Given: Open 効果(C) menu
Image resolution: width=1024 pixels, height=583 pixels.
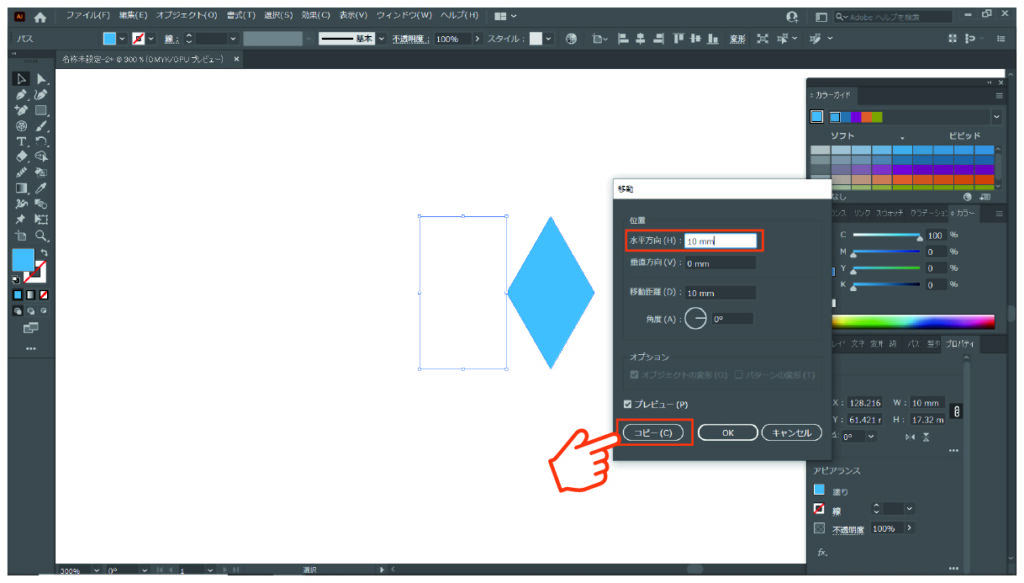Looking at the screenshot, I should (x=316, y=15).
